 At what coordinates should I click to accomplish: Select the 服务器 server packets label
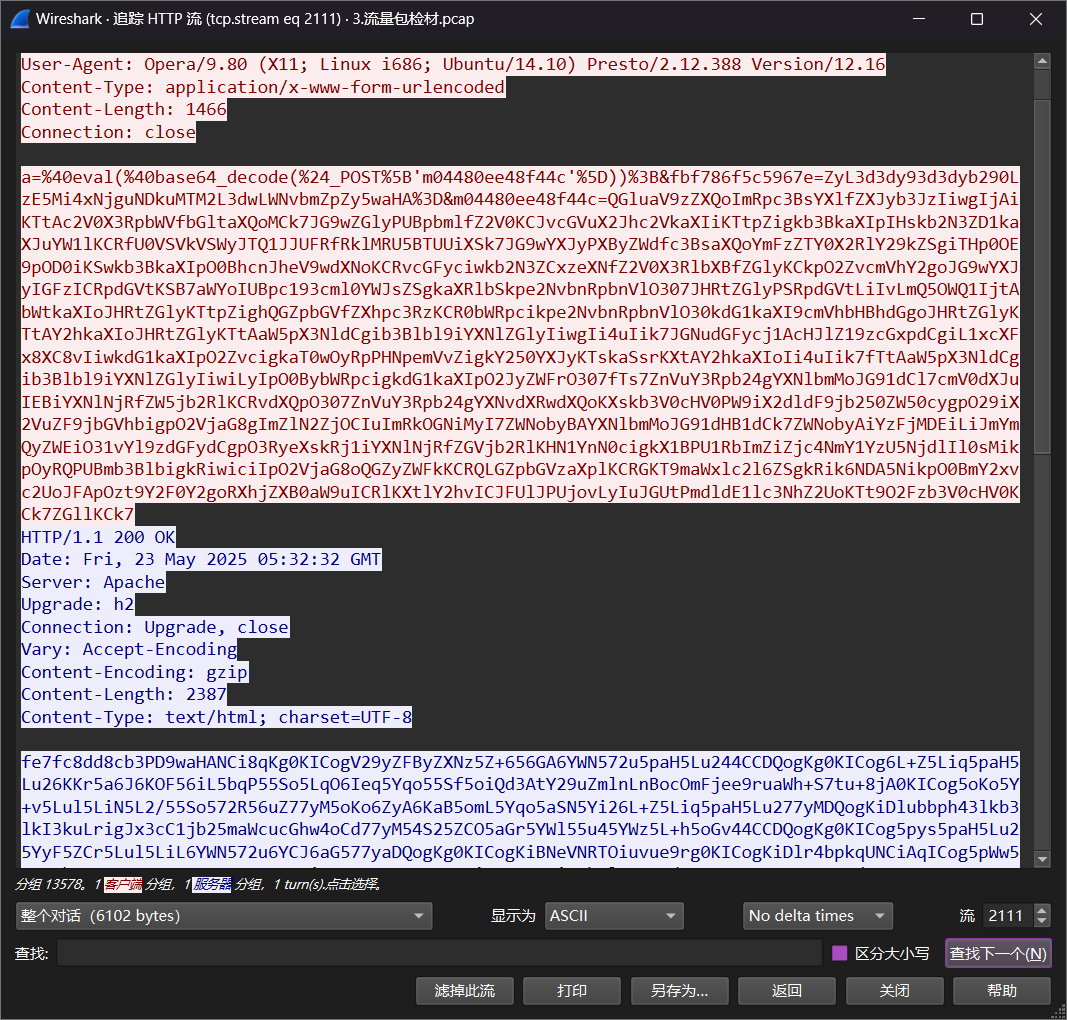point(212,884)
